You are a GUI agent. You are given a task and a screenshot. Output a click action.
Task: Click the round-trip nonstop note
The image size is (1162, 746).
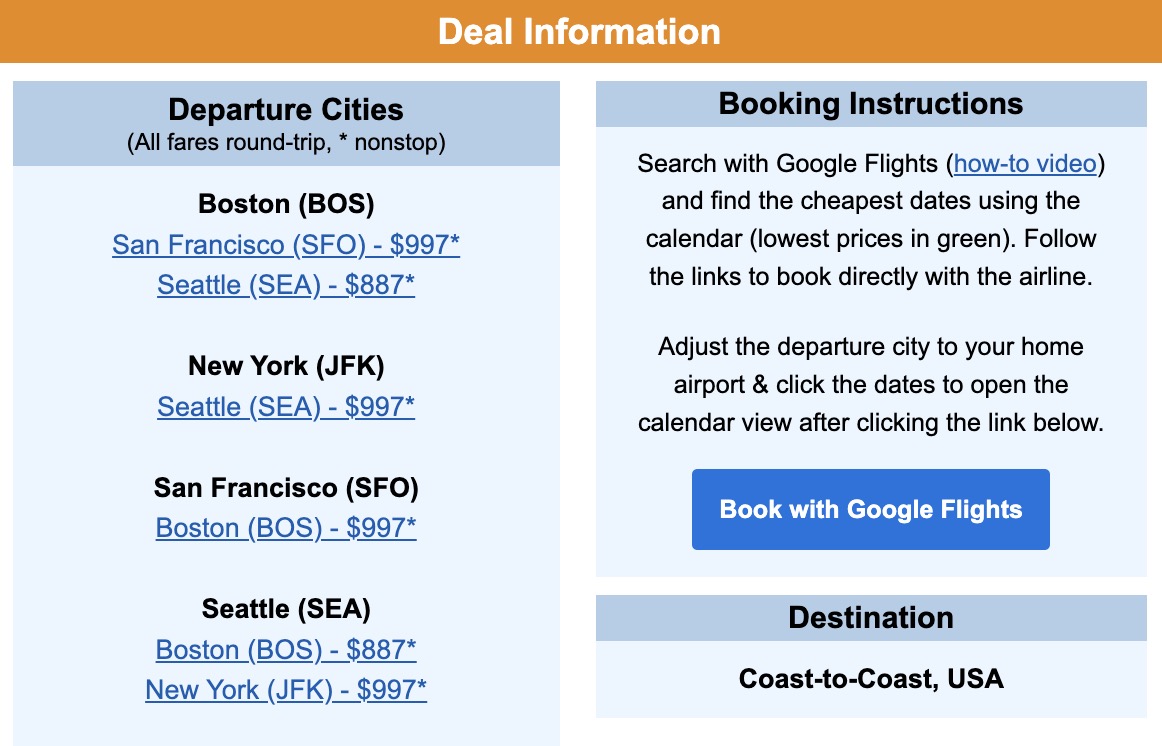tap(286, 142)
